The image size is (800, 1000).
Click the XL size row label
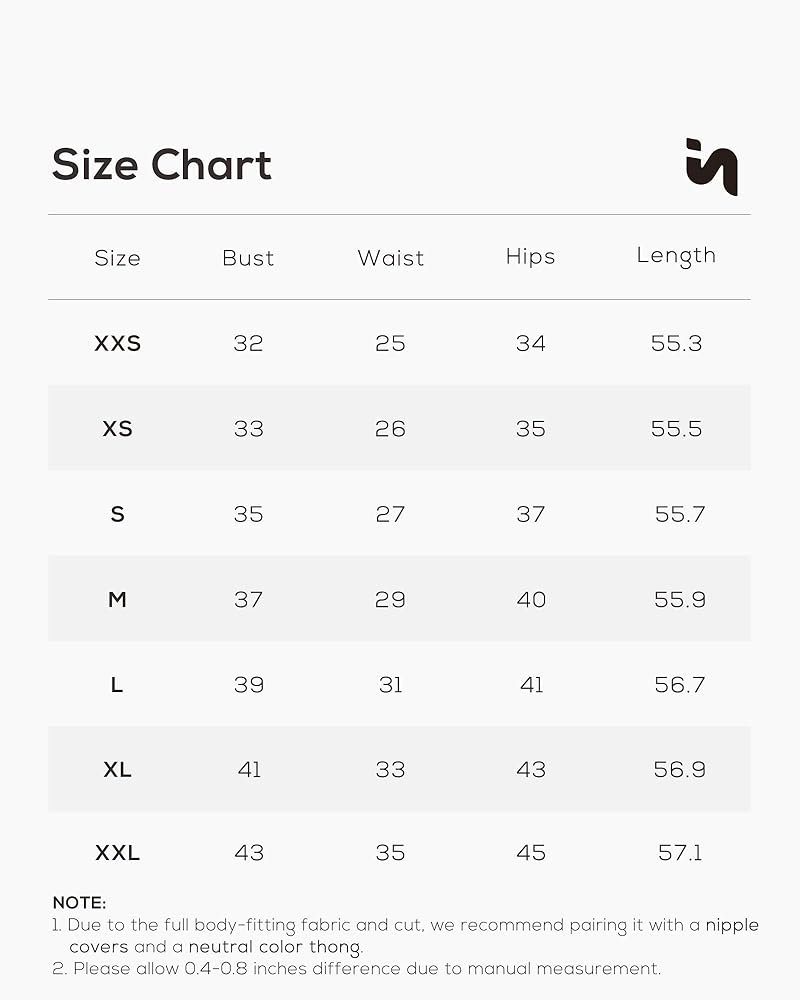pyautogui.click(x=118, y=770)
